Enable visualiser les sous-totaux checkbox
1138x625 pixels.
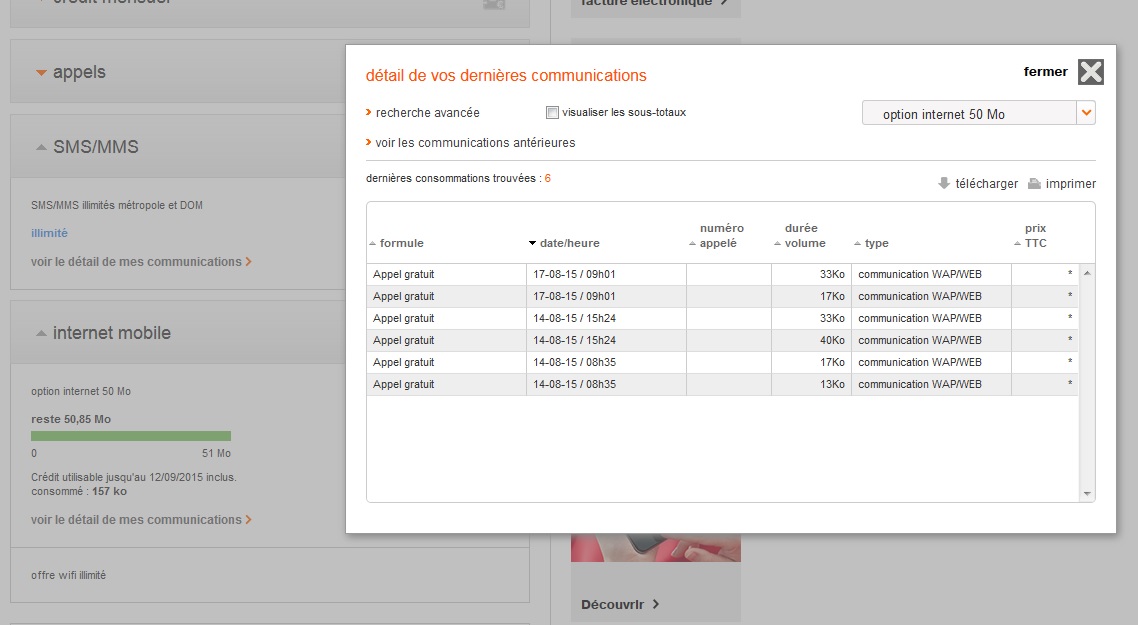pyautogui.click(x=552, y=113)
